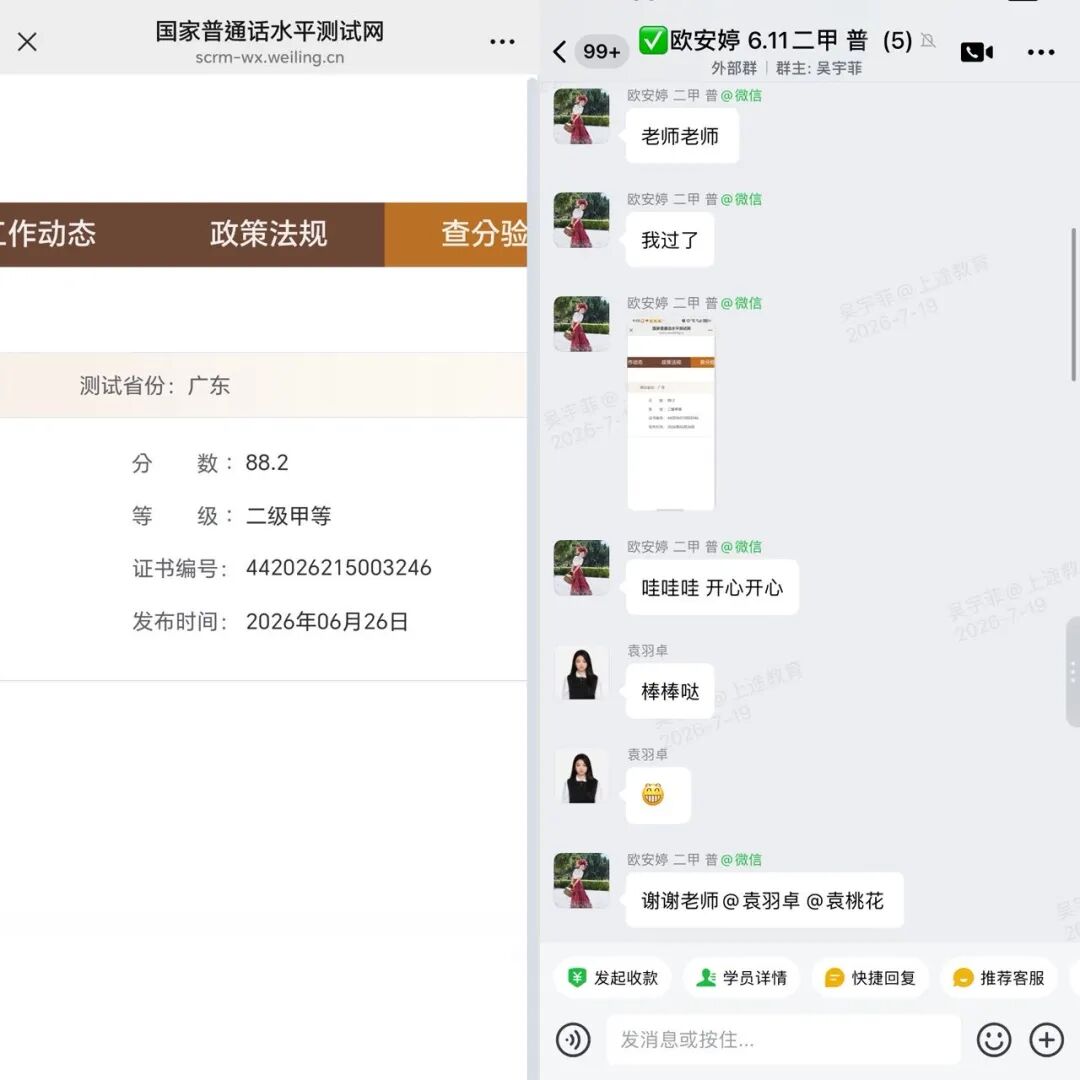
Task: Open the screenshot image sent by 欧安婷
Action: click(671, 413)
